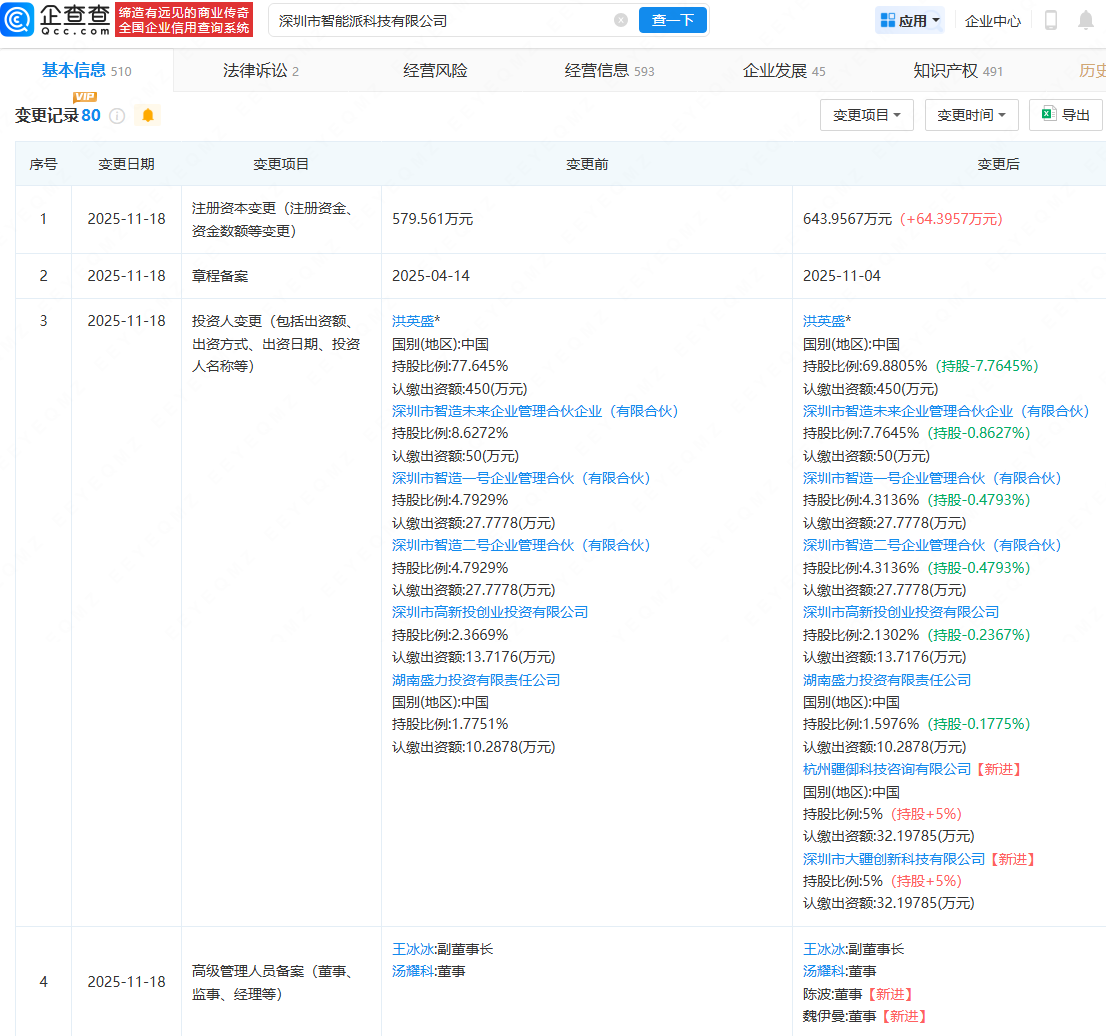Click the Excel export icon on 导出
The height and width of the screenshot is (1036, 1106).
point(1049,114)
